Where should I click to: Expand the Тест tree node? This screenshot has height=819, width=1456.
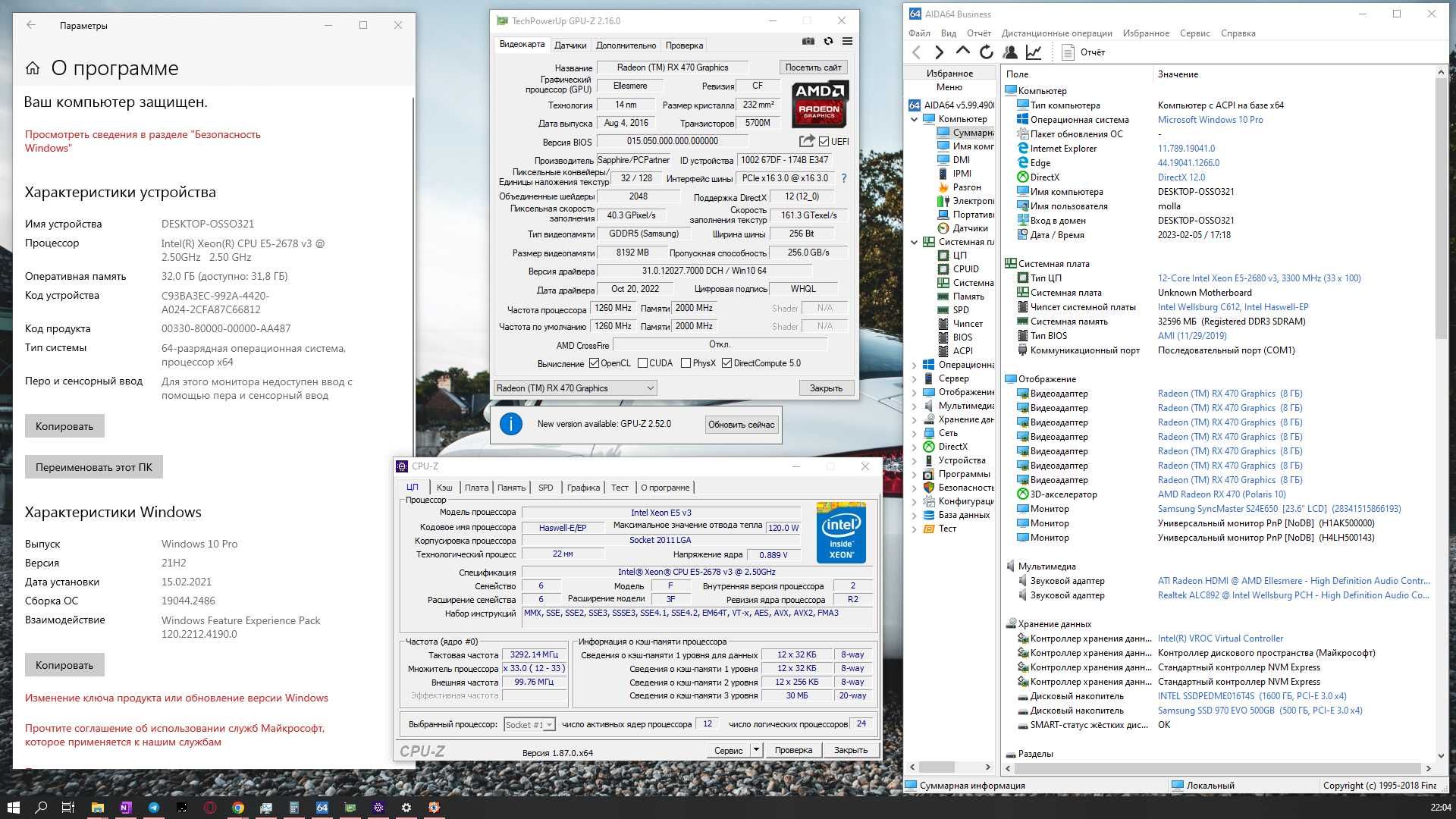[914, 529]
